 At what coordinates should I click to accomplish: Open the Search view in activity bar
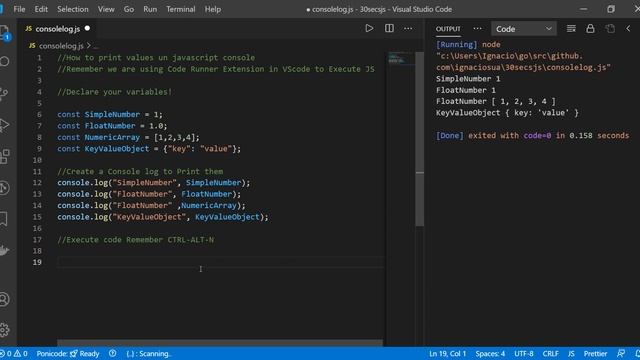(4, 61)
